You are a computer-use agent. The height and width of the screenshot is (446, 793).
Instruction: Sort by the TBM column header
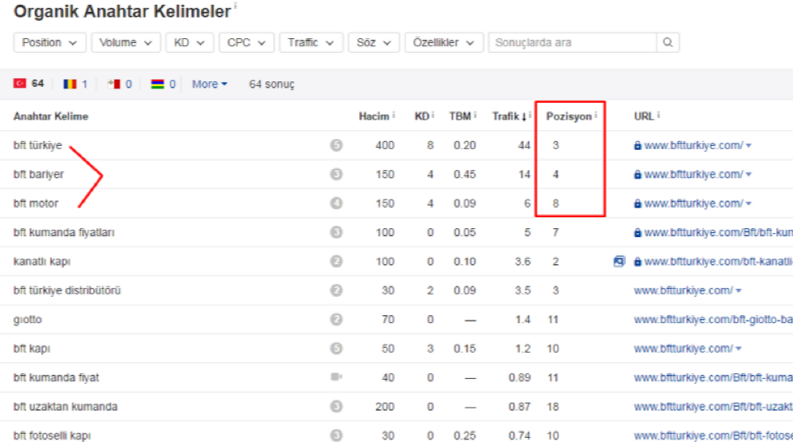[x=460, y=116]
